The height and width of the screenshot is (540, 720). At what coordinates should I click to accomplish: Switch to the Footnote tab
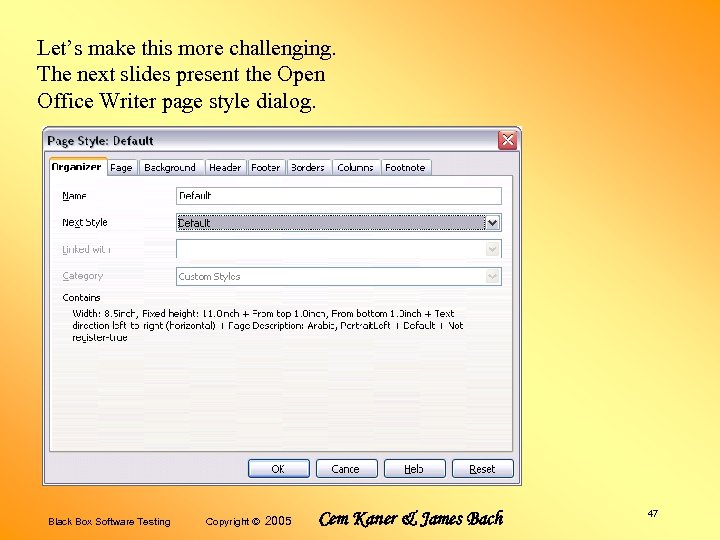(x=405, y=168)
